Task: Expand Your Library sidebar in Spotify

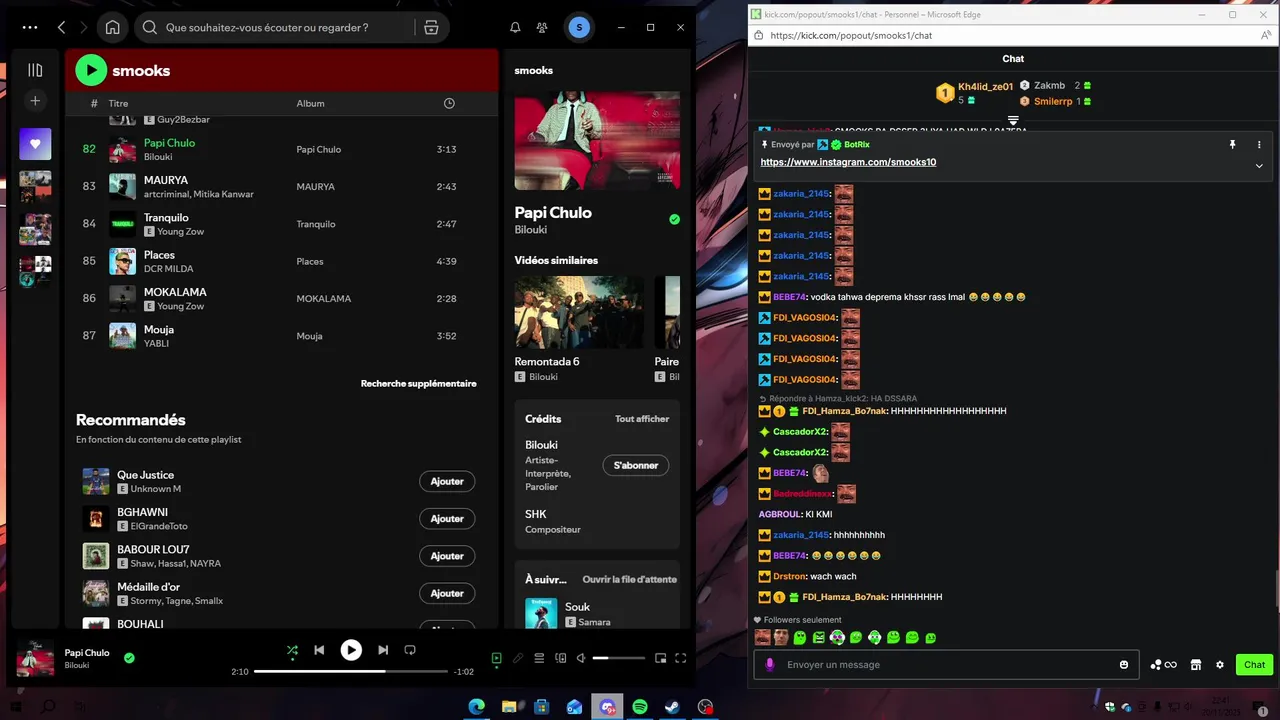Action: coord(35,70)
